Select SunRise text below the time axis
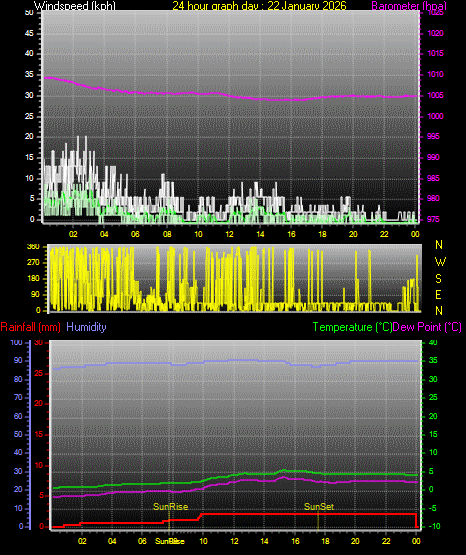Viewport: 466px width, 555px height. (x=170, y=541)
